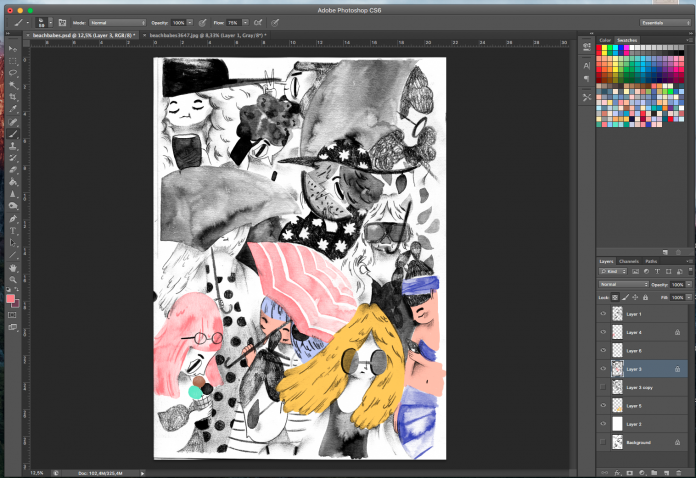Viewport: 696px width, 478px height.
Task: Select the Sharpen/Blur tool
Action: (x=12, y=194)
